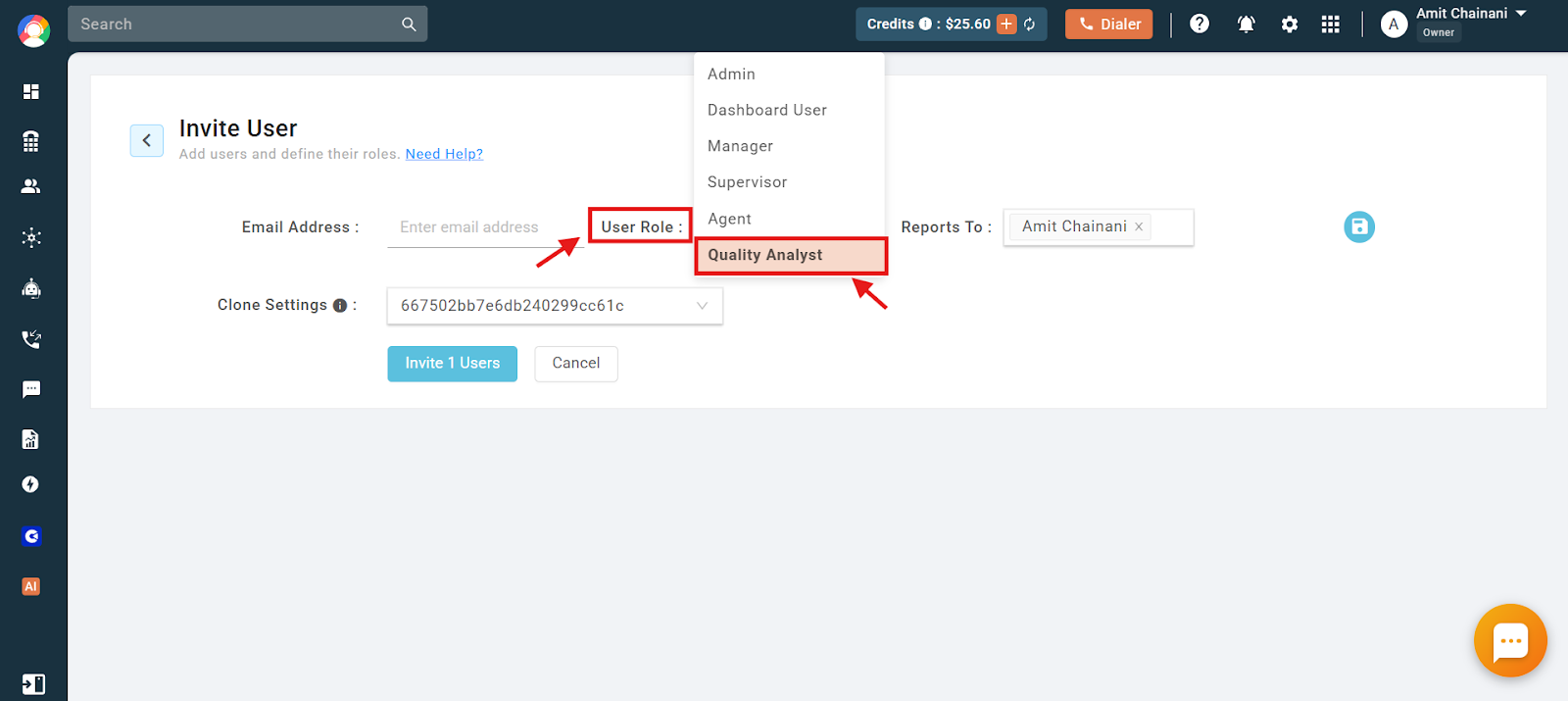The image size is (1568, 701).
Task: Click the Clone Settings info icon
Action: point(340,306)
